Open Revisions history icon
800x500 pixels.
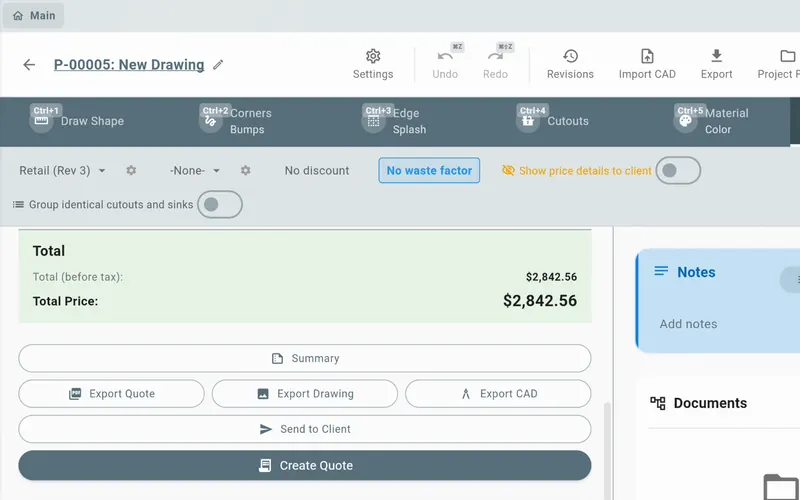coord(570,56)
